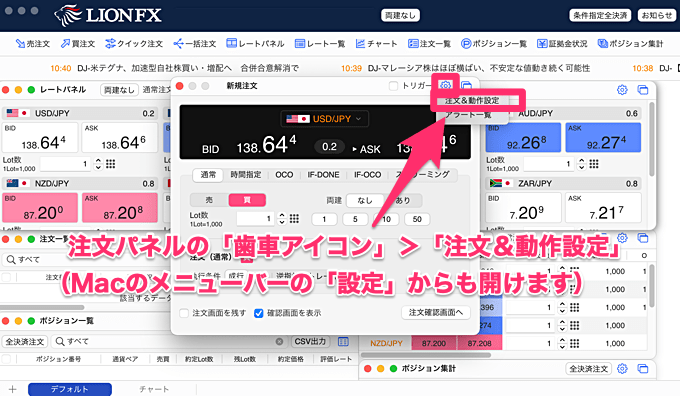The image size is (680, 396).
Task: Open ポジション集計 toolbar item
Action: (x=631, y=44)
